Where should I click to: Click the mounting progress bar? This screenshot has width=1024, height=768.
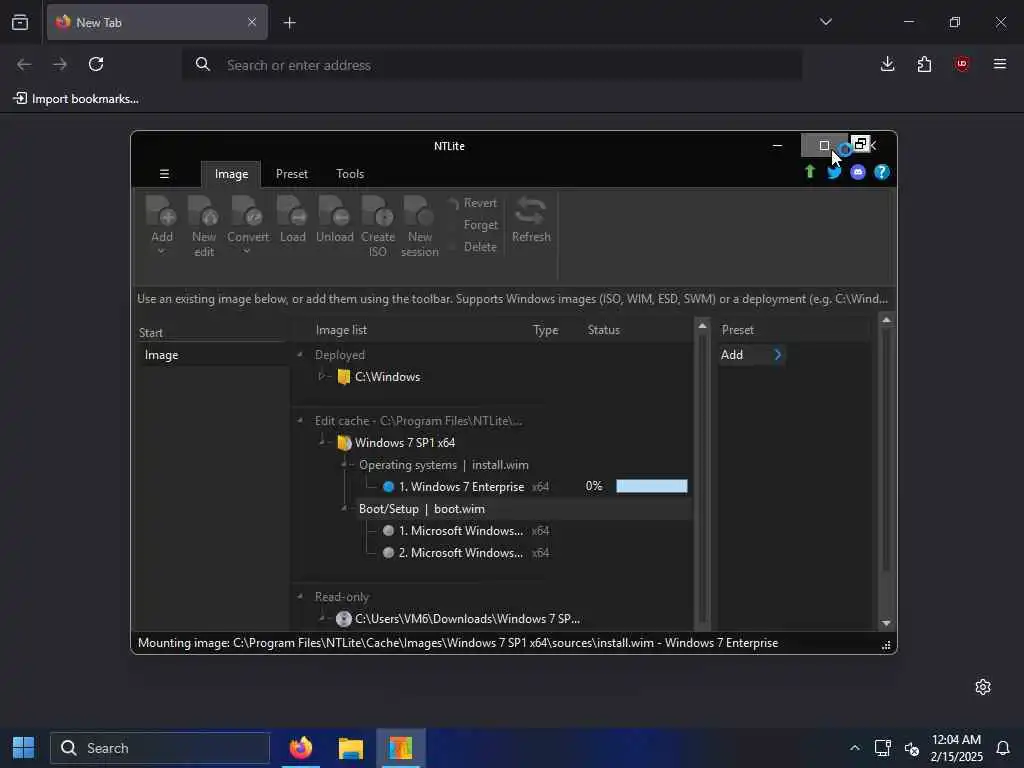[651, 486]
